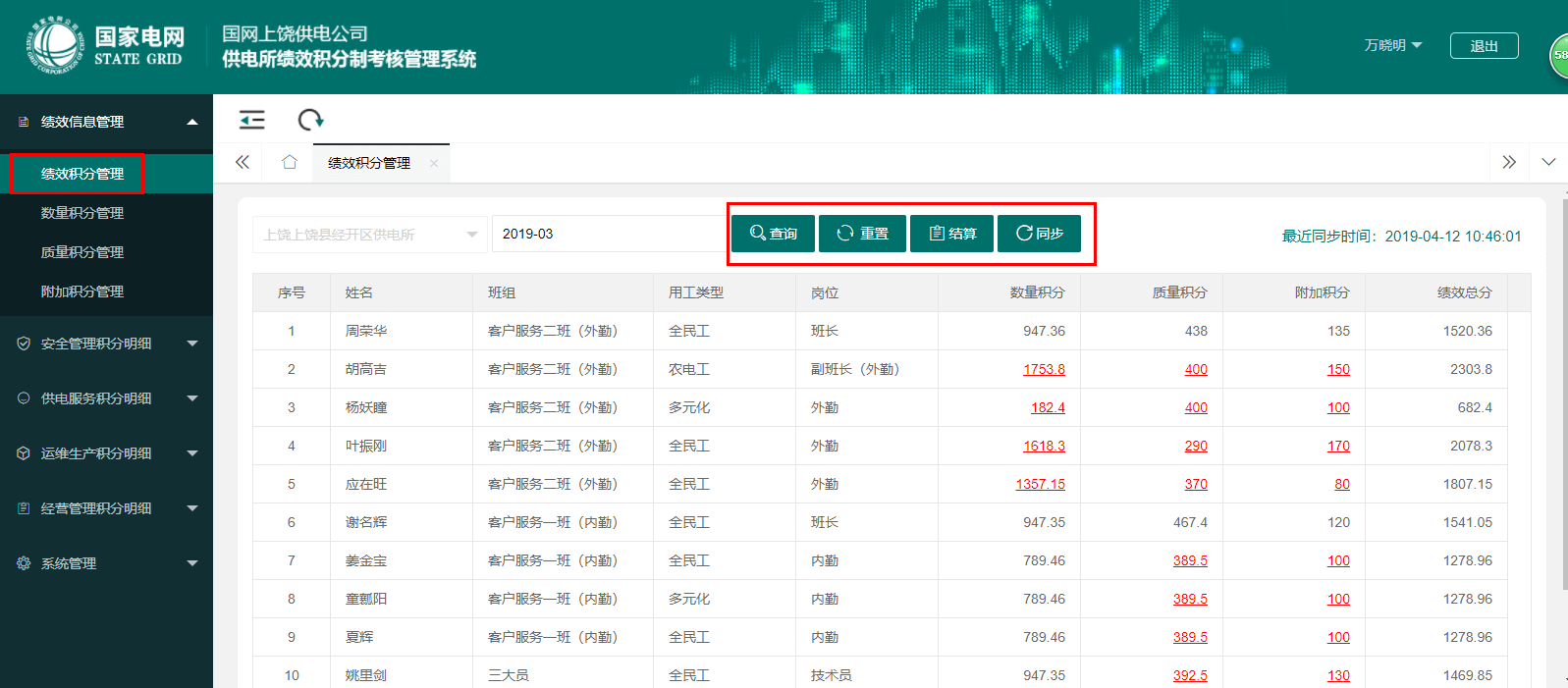
Task: Click the 运维生产积分明细 cube icon
Action: pos(24,453)
